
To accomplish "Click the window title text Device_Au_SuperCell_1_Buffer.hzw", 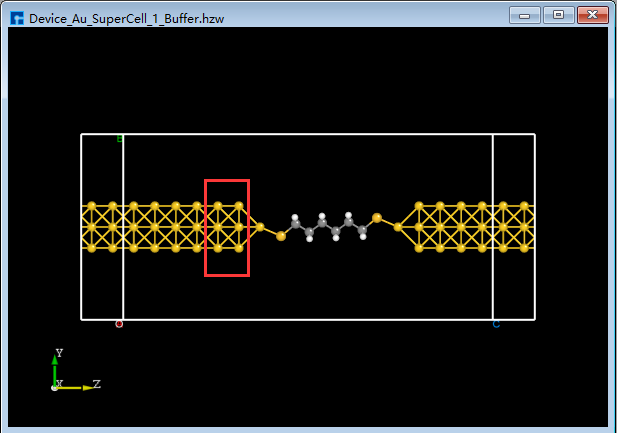I will tap(127, 19).
